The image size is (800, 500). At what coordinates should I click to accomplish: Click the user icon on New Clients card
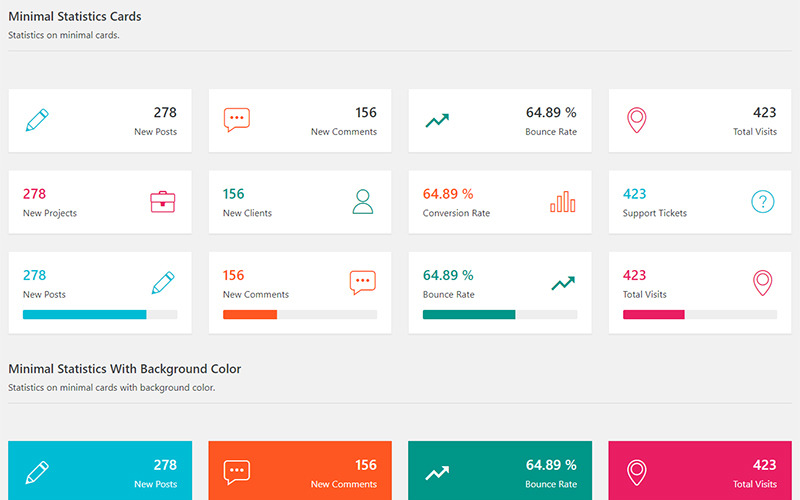[363, 202]
